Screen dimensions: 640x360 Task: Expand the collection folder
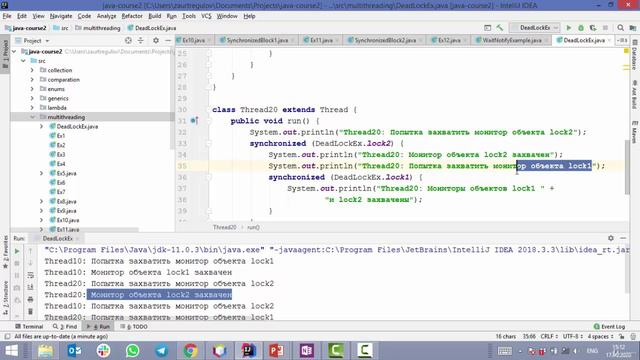click(32, 70)
